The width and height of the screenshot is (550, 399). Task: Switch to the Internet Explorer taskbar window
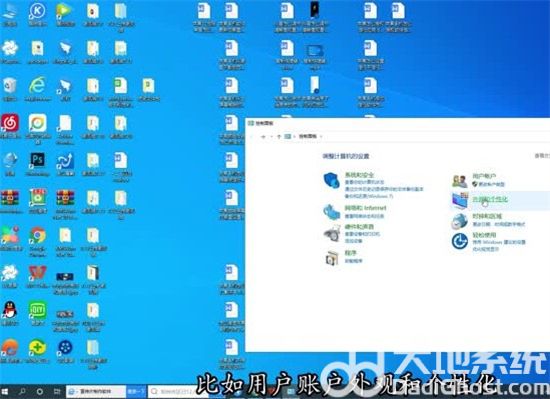(96, 392)
